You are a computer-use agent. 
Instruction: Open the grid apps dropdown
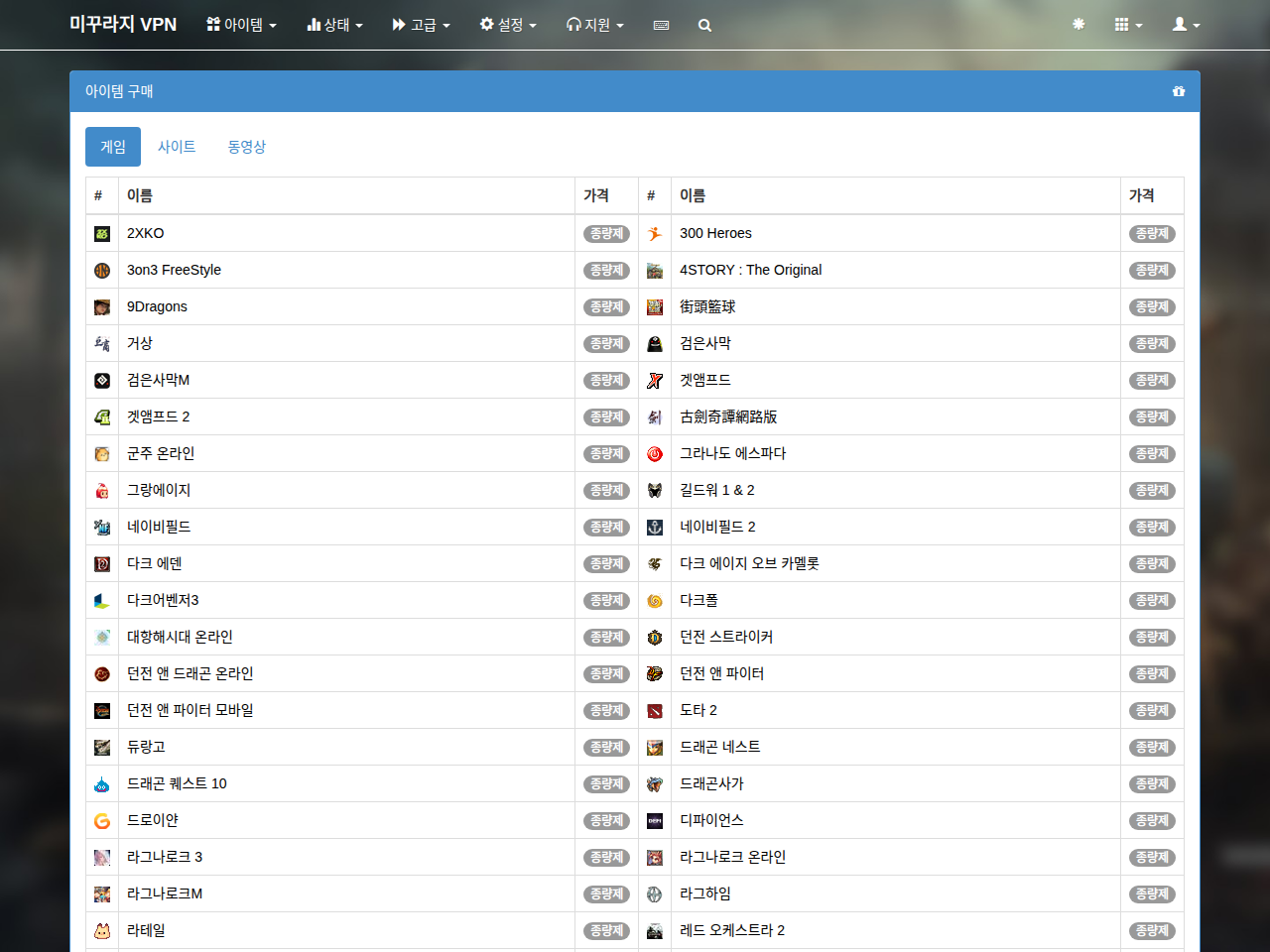1128,25
